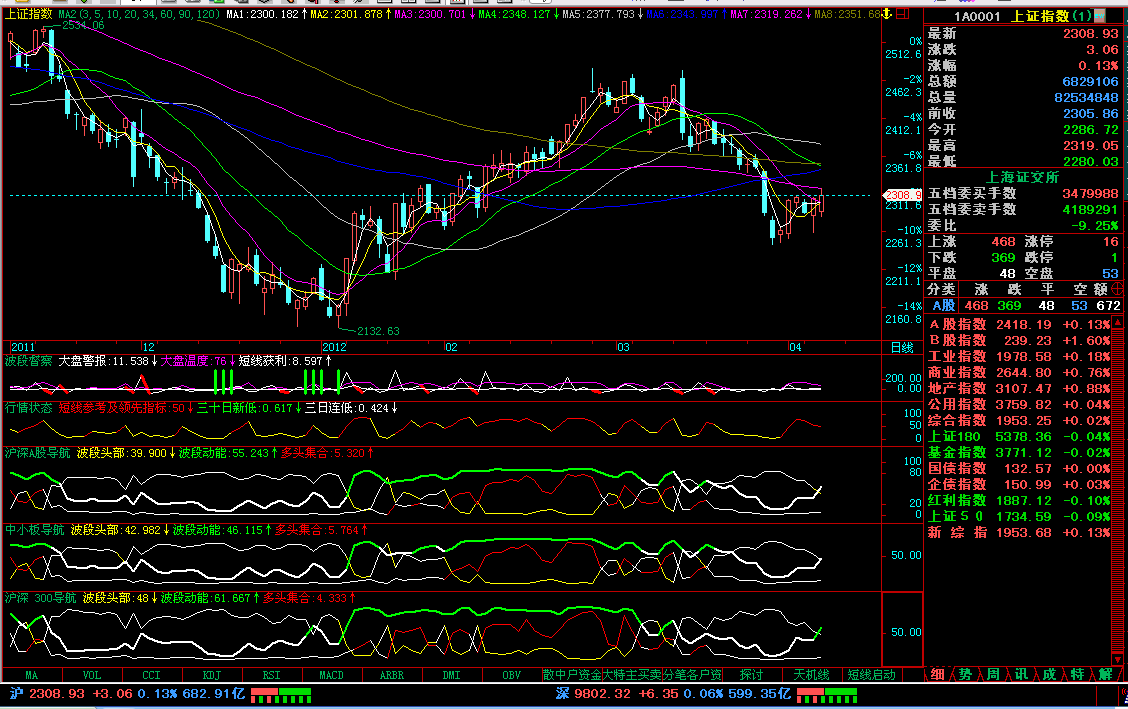
Task: Select the 工业指数 row
Action: 1019,357
